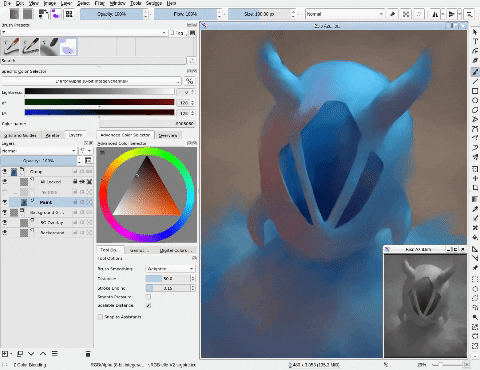Switch to the Palette tab
Viewport: 480px width, 370px height.
coord(52,135)
